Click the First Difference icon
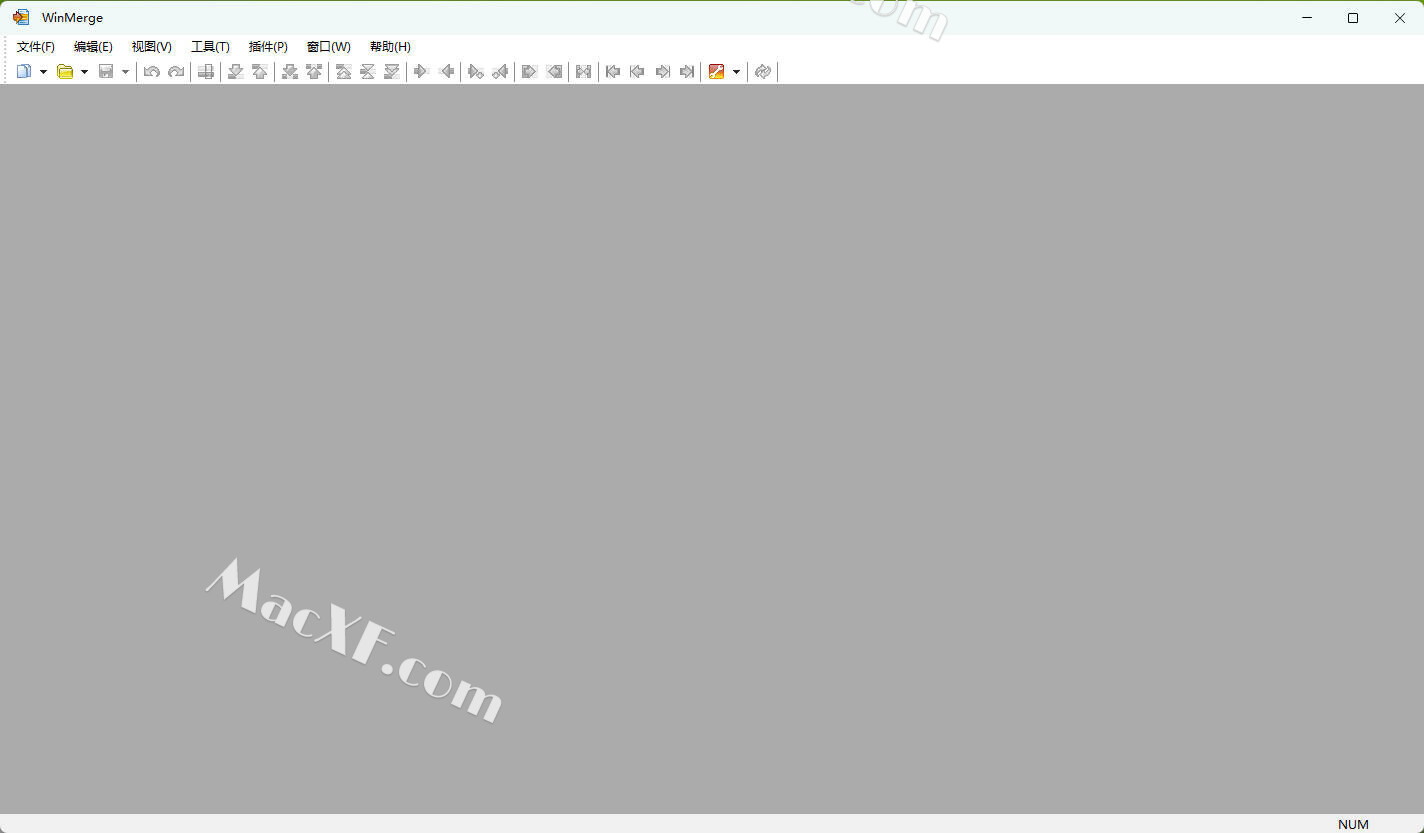 click(x=344, y=71)
